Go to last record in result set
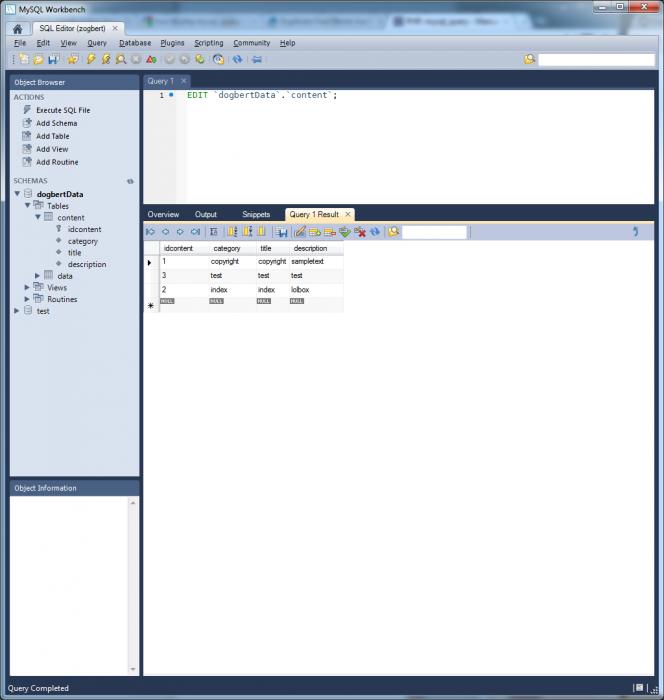This screenshot has height=700, width=664. point(195,232)
